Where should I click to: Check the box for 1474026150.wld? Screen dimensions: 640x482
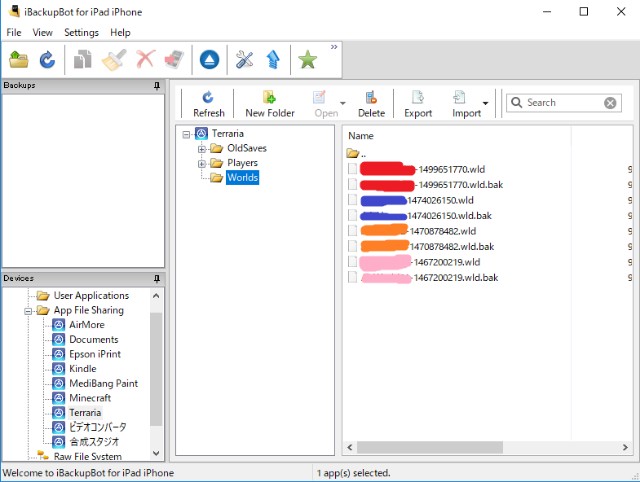pyautogui.click(x=353, y=200)
